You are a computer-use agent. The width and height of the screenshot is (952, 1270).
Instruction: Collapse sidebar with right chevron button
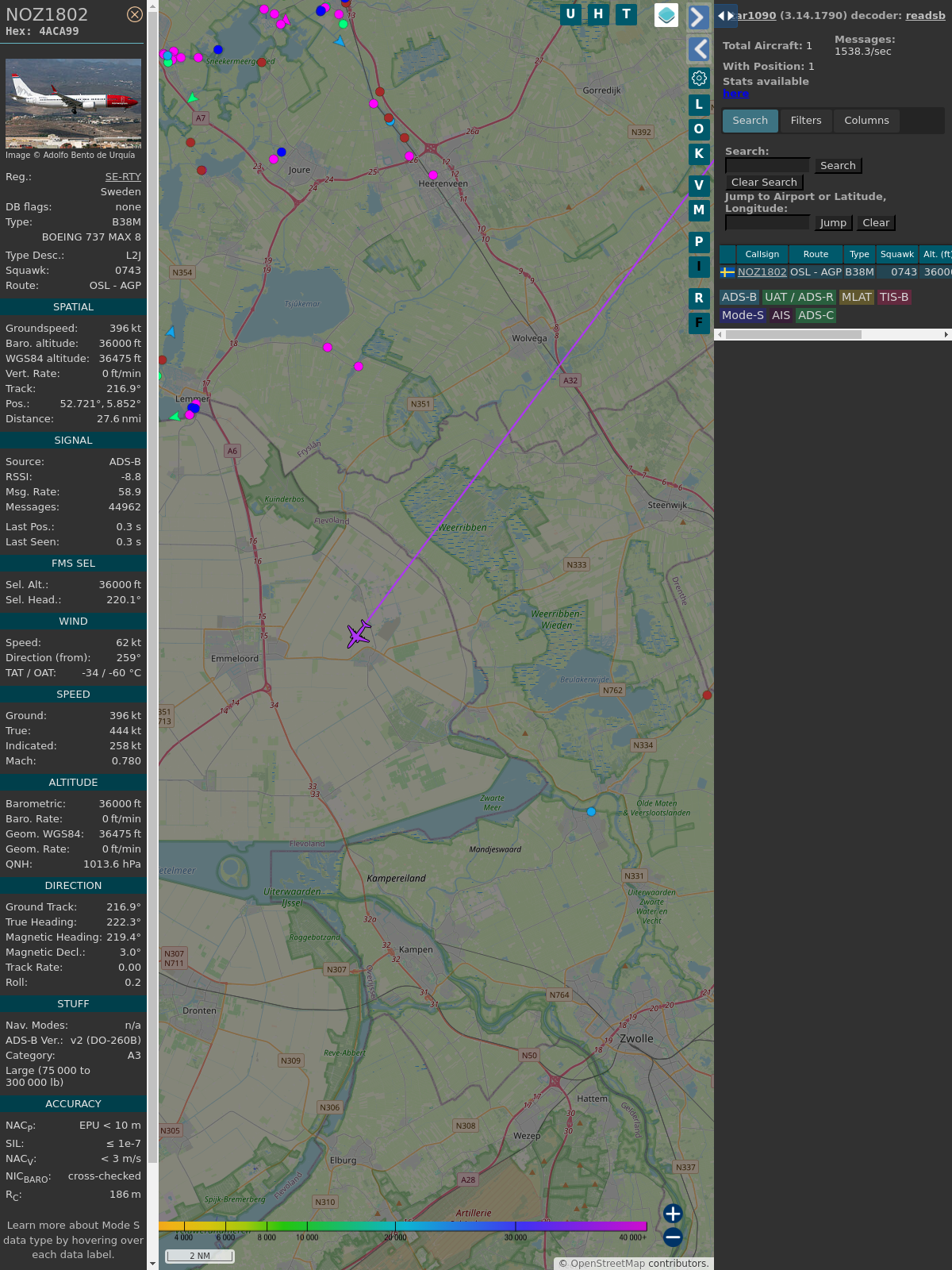(x=698, y=17)
